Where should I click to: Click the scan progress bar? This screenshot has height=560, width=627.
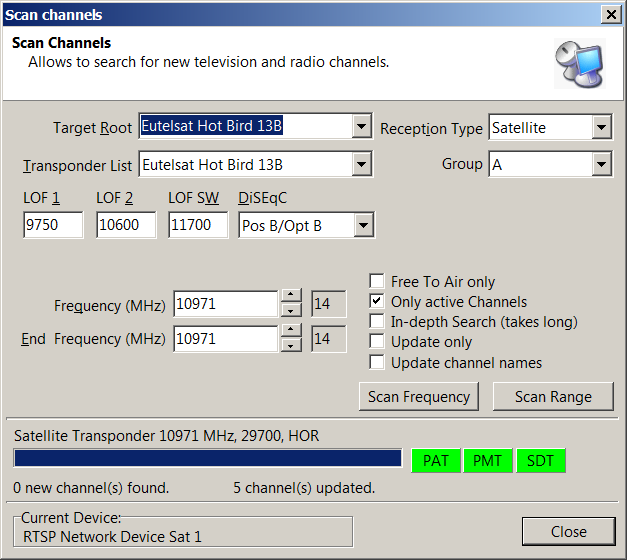click(207, 458)
